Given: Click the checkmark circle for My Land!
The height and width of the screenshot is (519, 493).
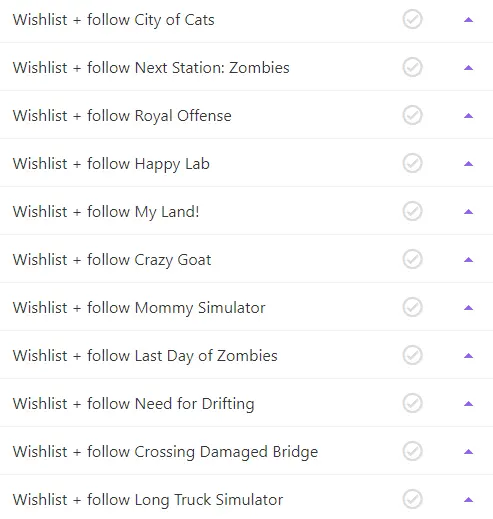Looking at the screenshot, I should coord(412,212).
